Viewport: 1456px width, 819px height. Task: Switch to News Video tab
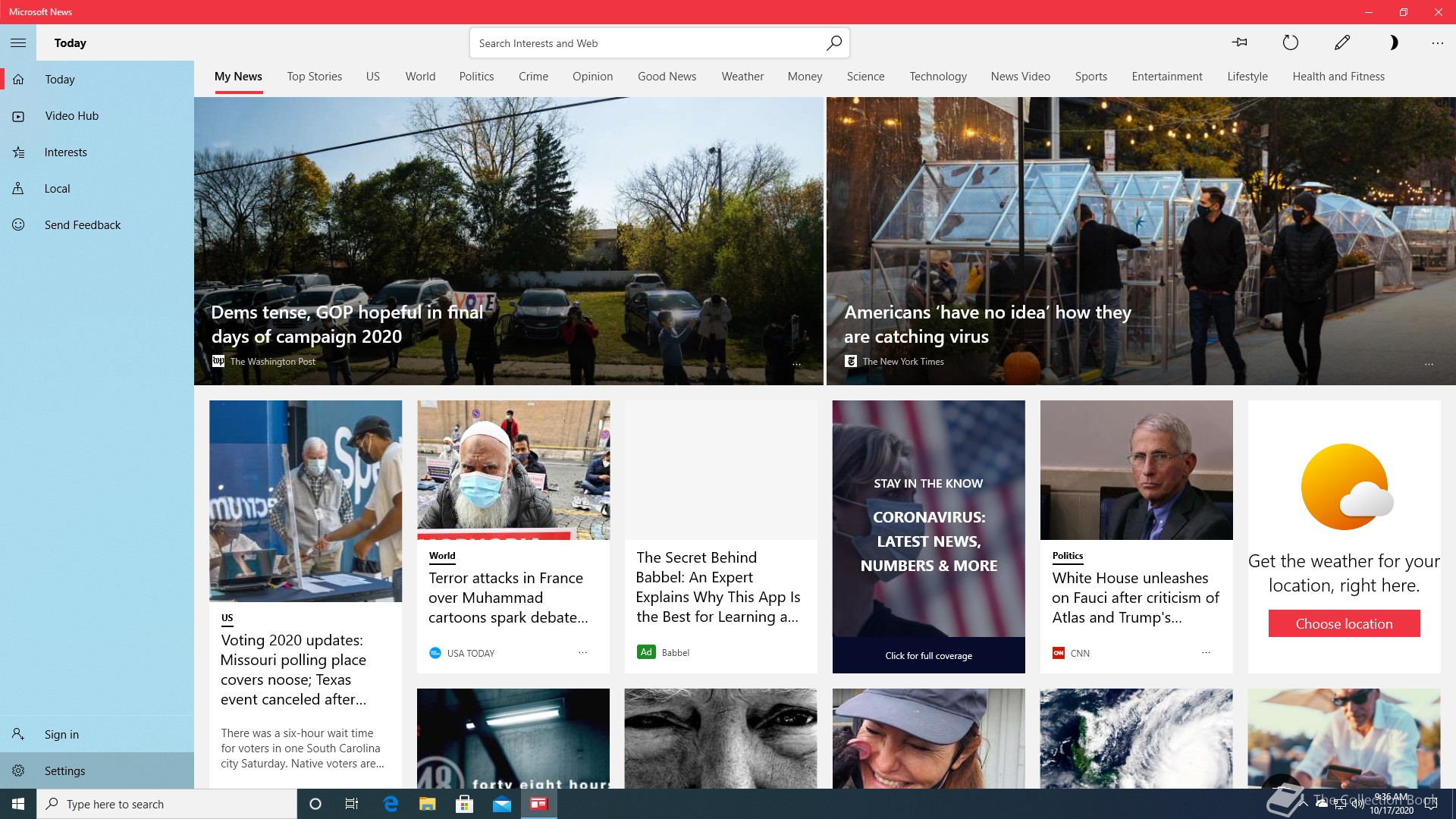point(1020,77)
